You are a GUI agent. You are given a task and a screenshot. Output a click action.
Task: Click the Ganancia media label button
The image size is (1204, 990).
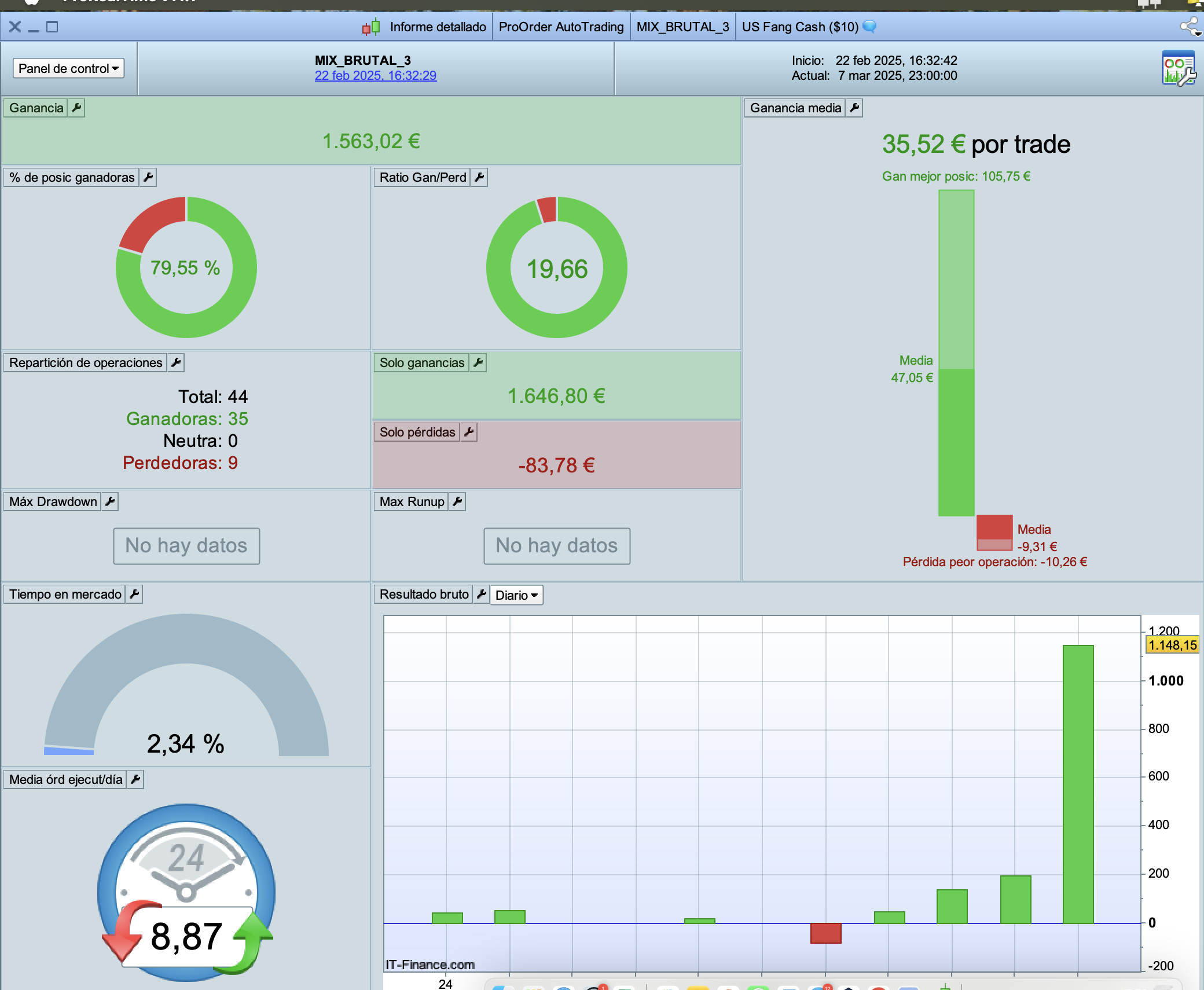coord(795,108)
